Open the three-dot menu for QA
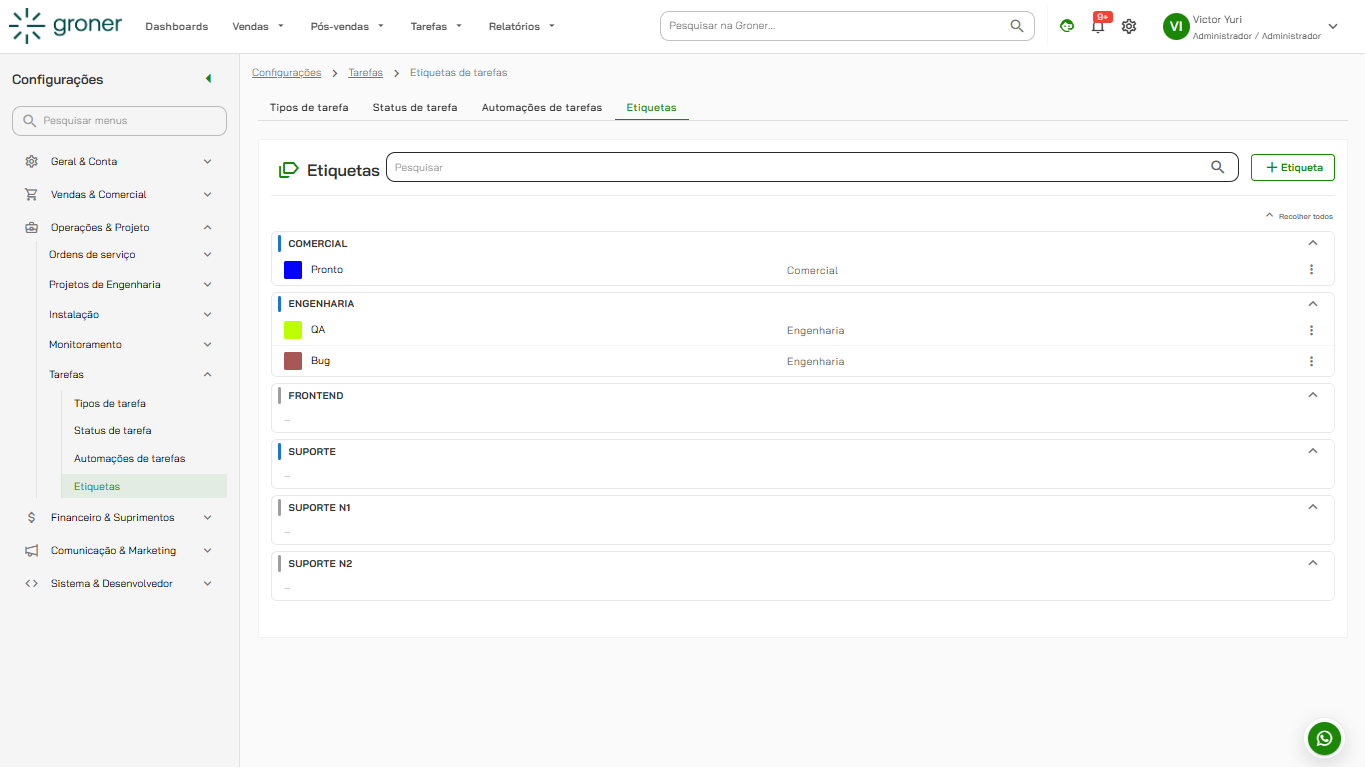 click(1311, 330)
